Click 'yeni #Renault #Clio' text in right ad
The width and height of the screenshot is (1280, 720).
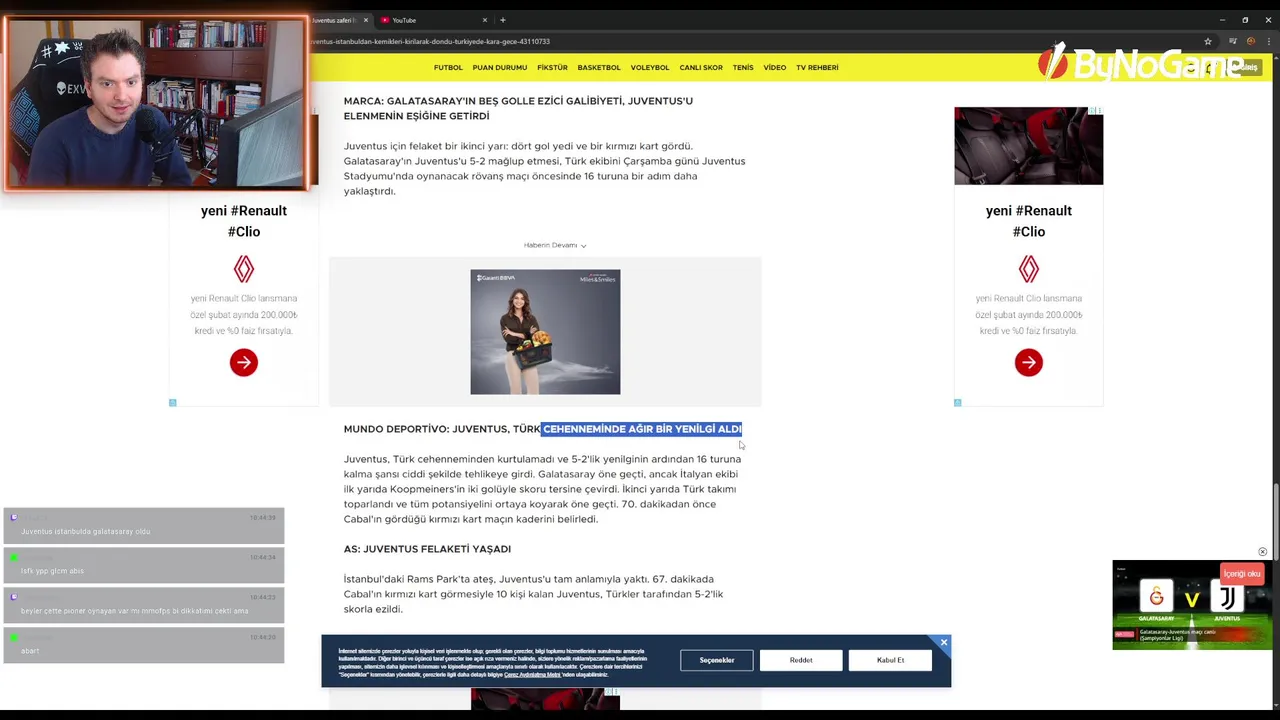1029,221
